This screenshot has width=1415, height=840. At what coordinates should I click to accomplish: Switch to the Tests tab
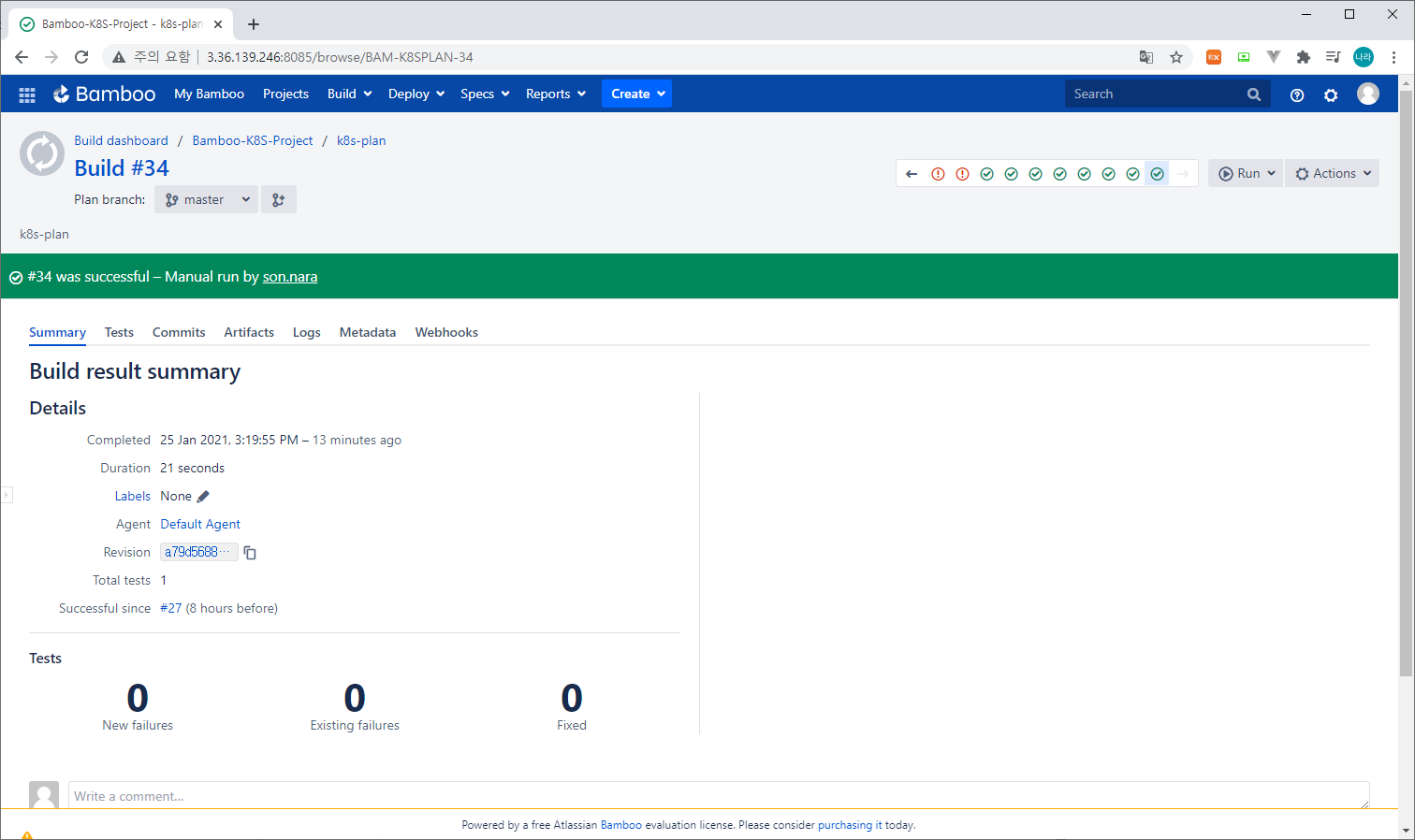[119, 332]
